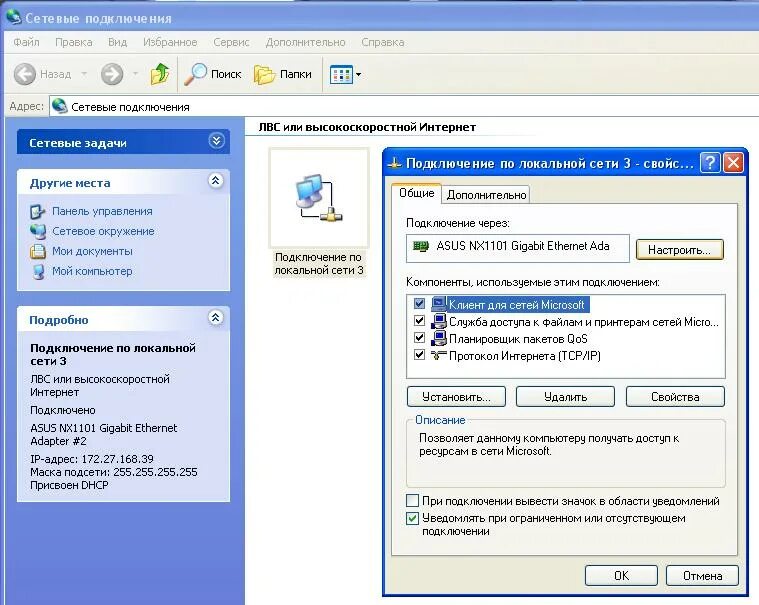Click the Сетевые подключения address field
Viewport: 759px width, 605px height.
(x=404, y=106)
